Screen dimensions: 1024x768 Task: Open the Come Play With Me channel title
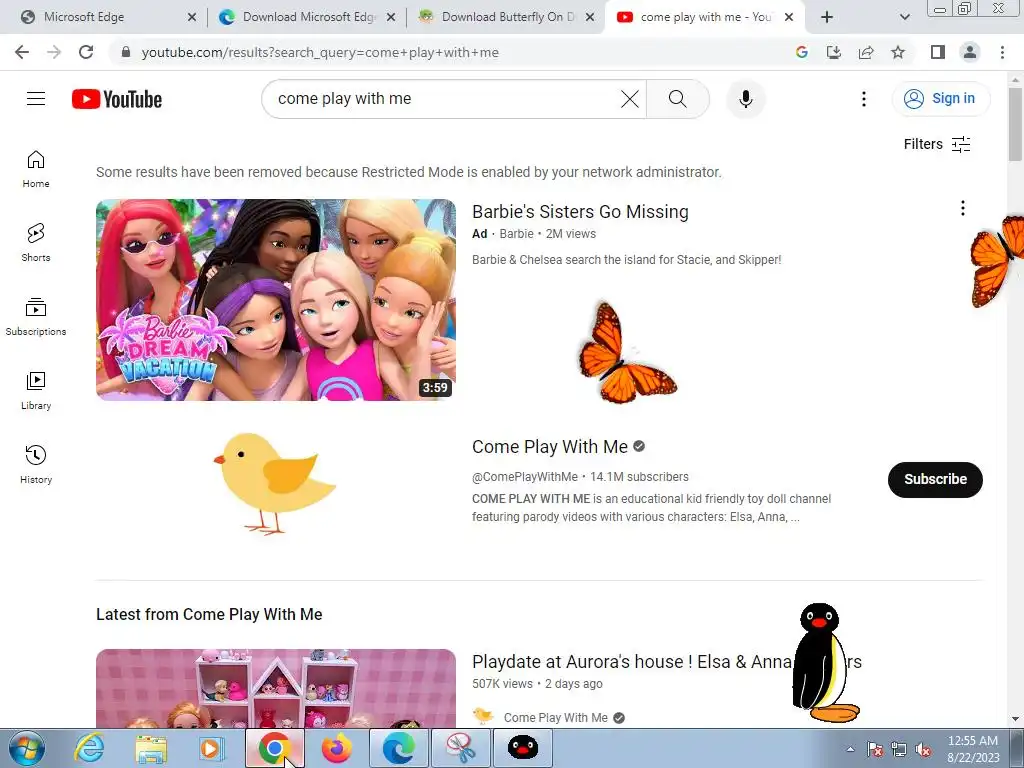550,447
